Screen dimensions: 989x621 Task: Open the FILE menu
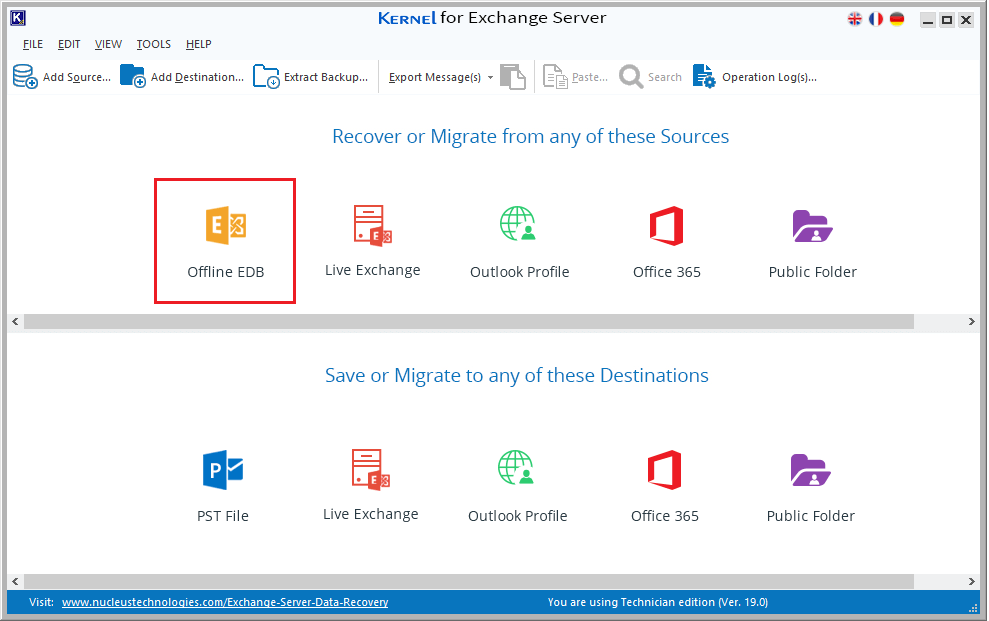[33, 44]
